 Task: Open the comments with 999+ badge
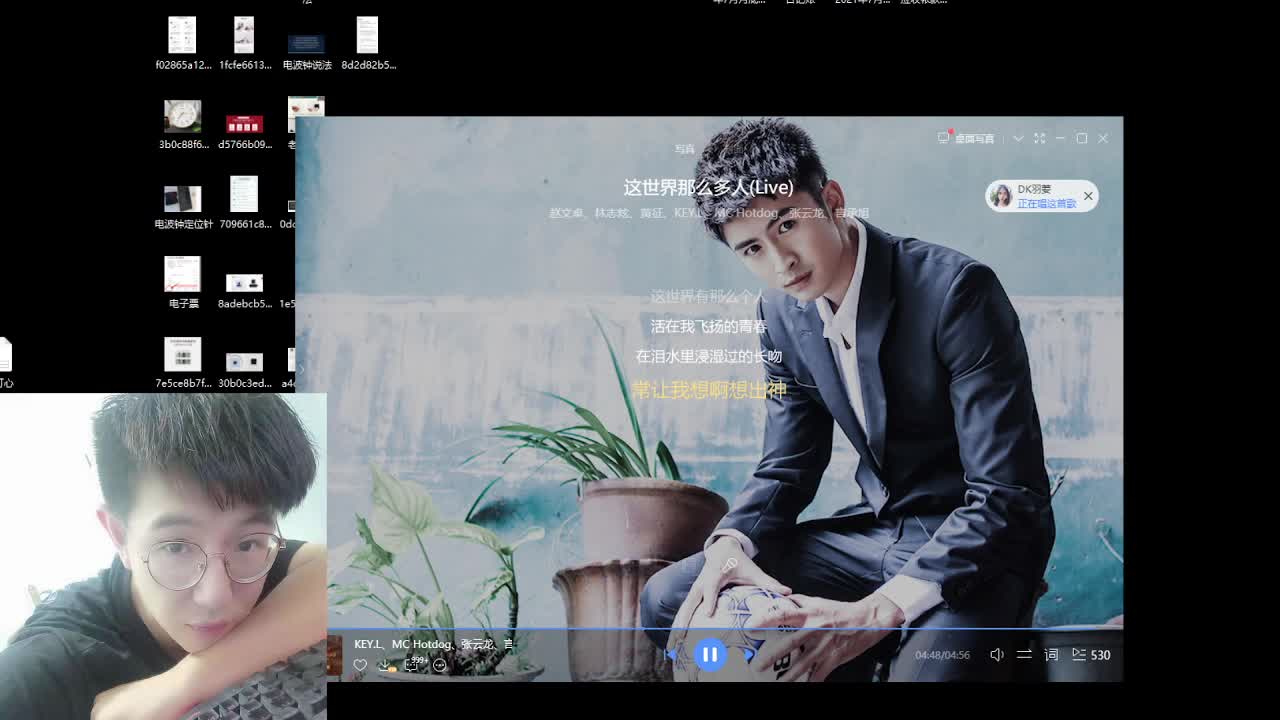click(414, 664)
